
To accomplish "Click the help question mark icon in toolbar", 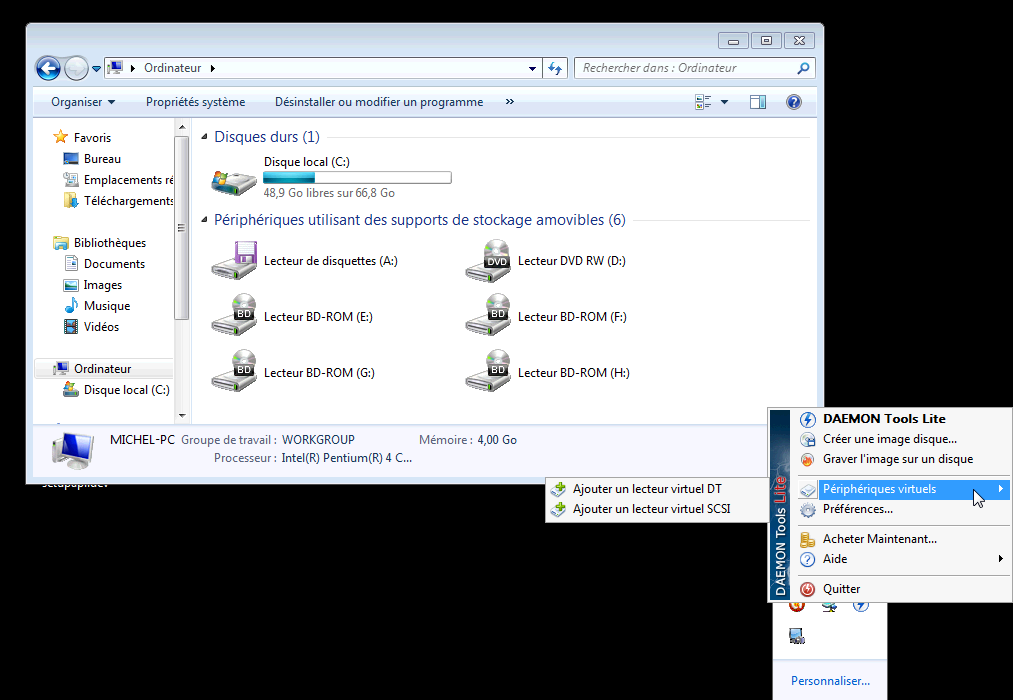I will pyautogui.click(x=794, y=102).
